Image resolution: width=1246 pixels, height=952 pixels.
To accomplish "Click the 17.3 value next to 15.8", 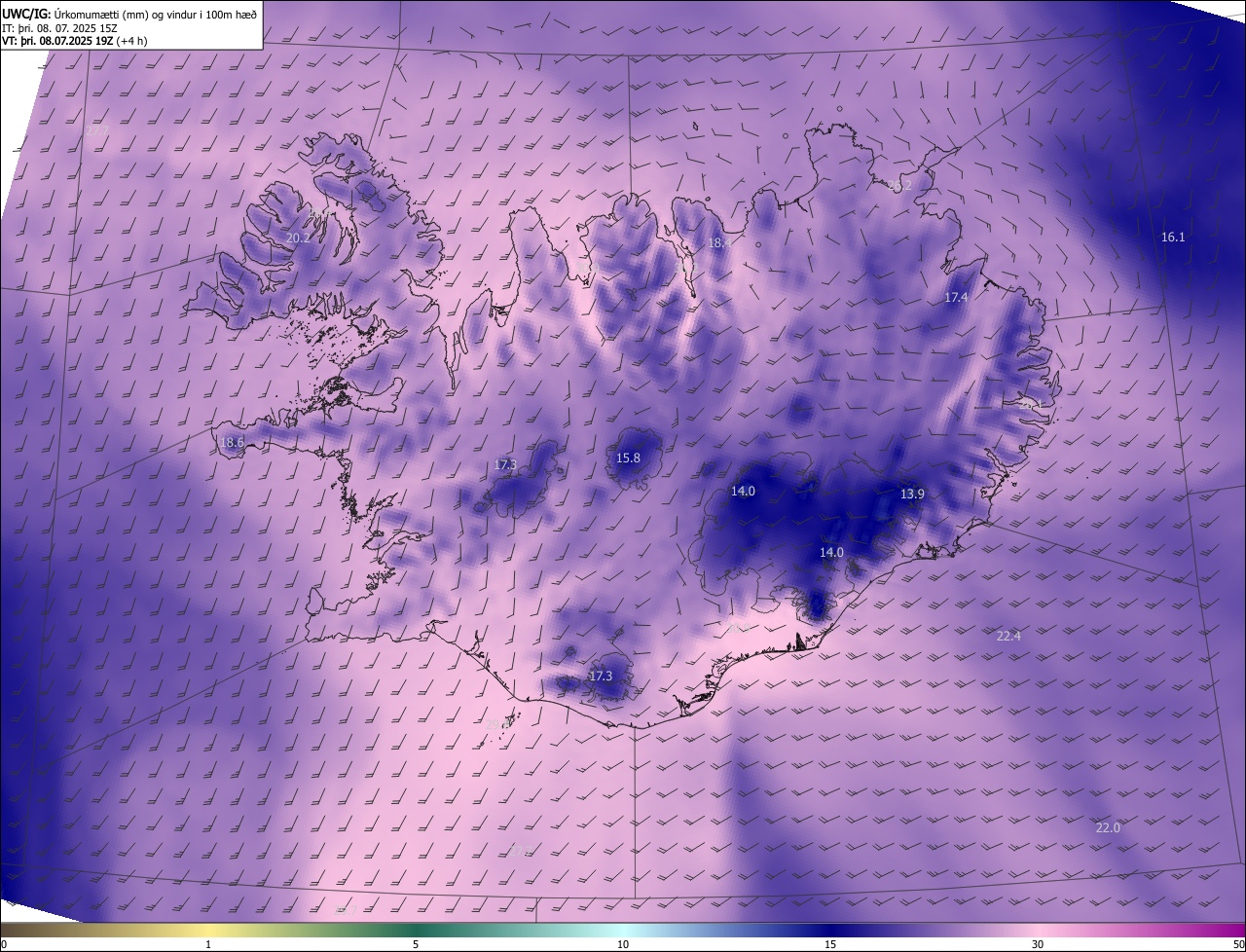I will click(505, 465).
